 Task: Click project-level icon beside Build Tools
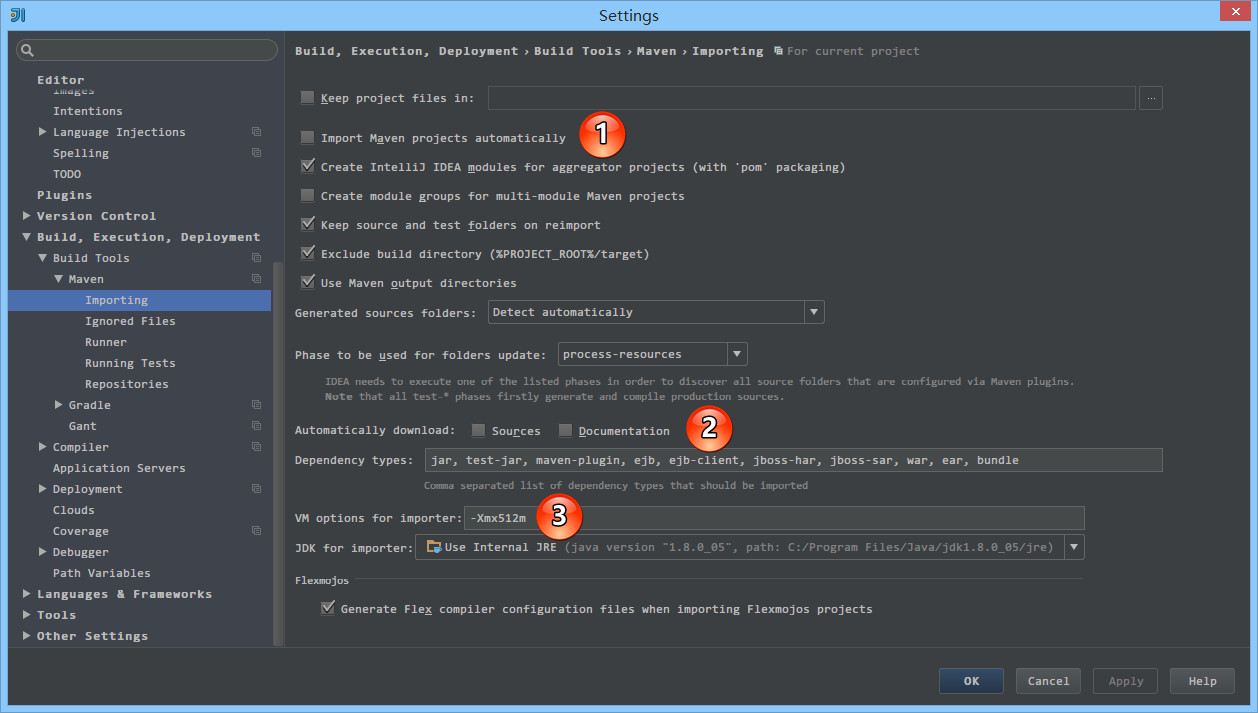(256, 258)
